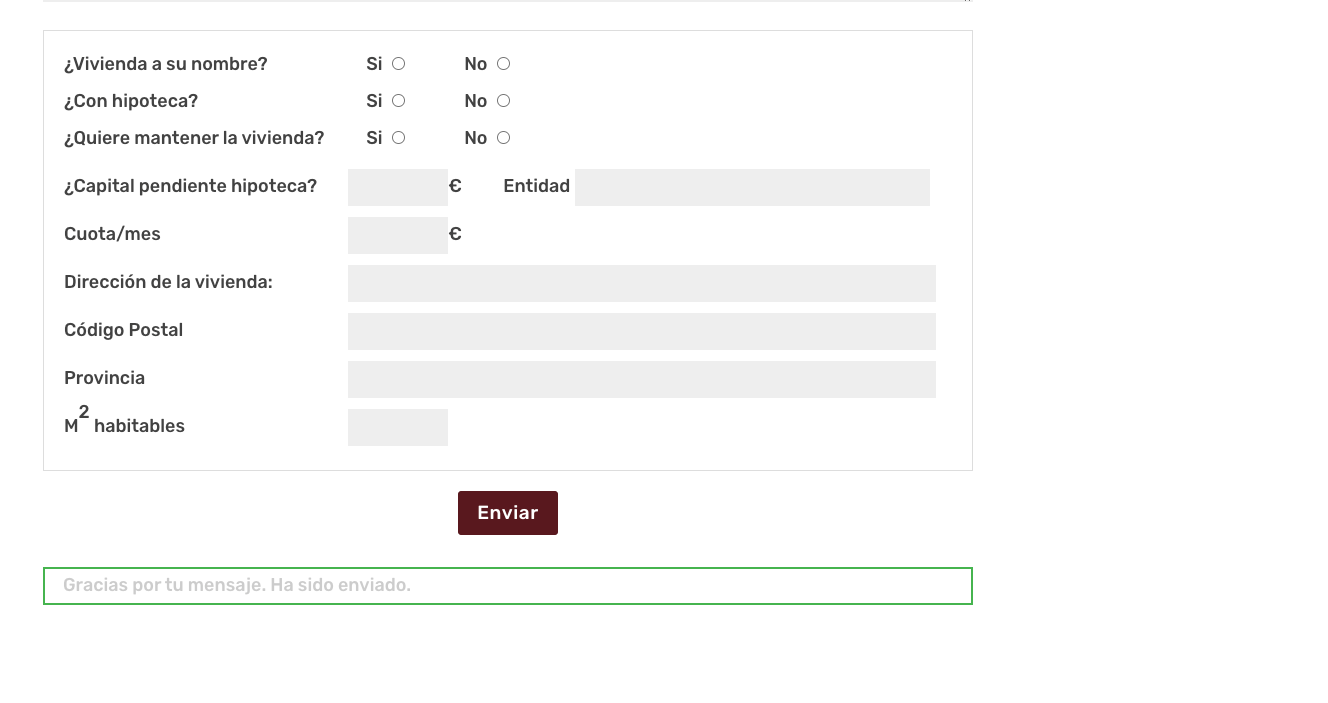
Task: Focus the Código Postal input
Action: [x=642, y=331]
